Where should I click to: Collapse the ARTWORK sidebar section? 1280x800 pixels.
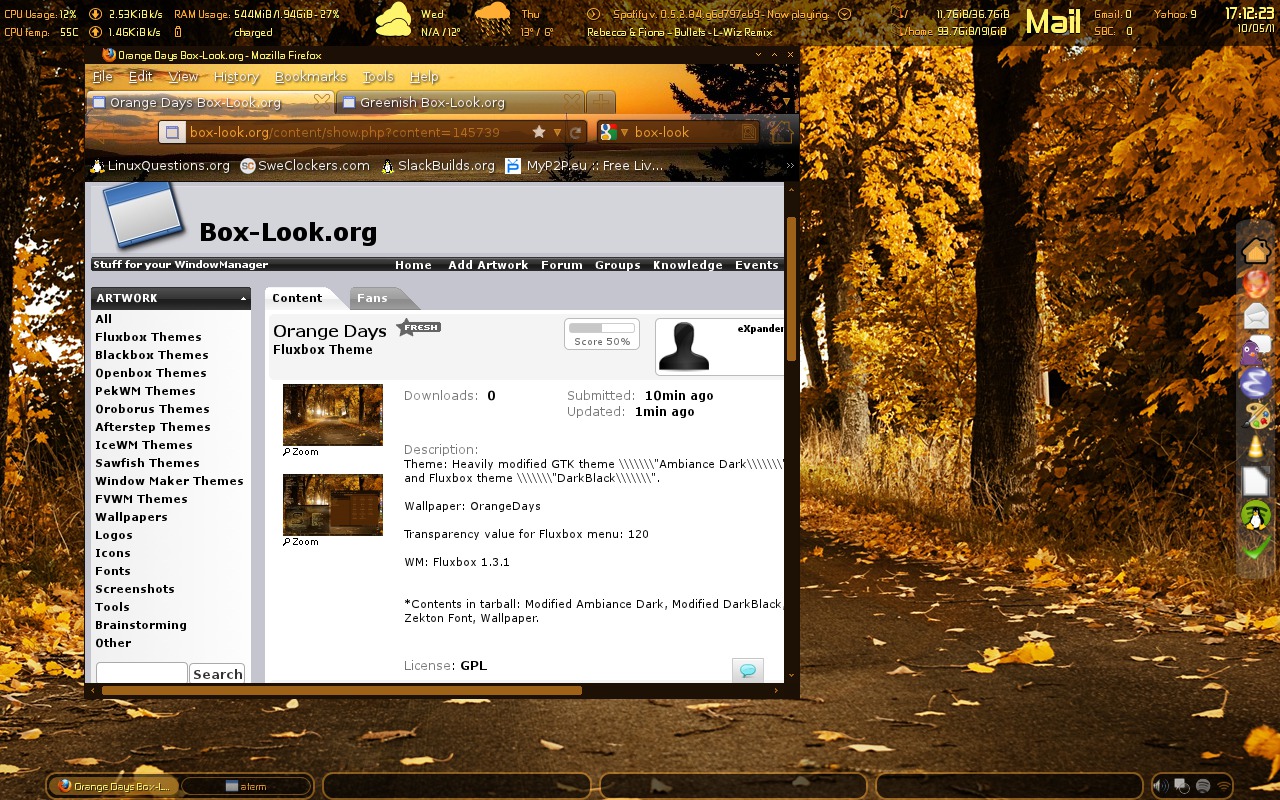[x=243, y=298]
